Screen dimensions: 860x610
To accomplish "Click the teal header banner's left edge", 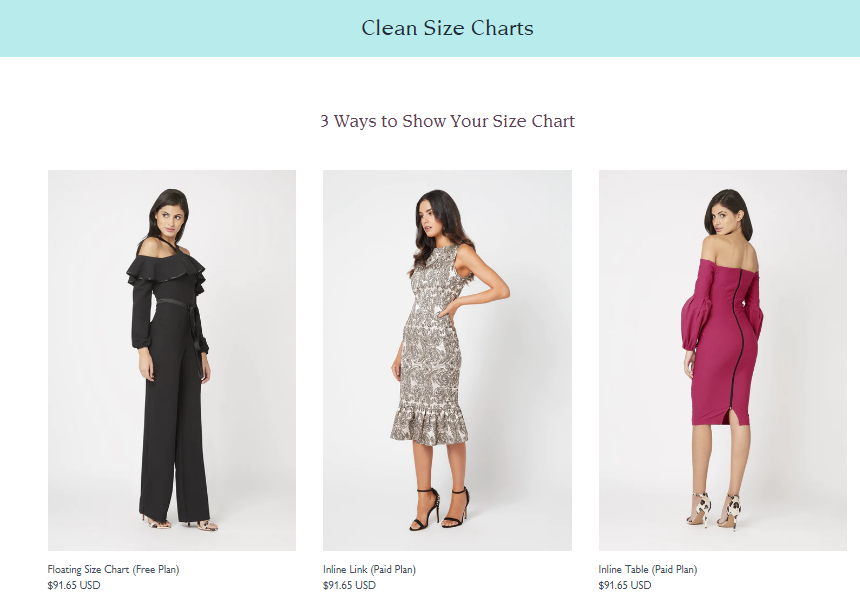I will pyautogui.click(x=12, y=28).
